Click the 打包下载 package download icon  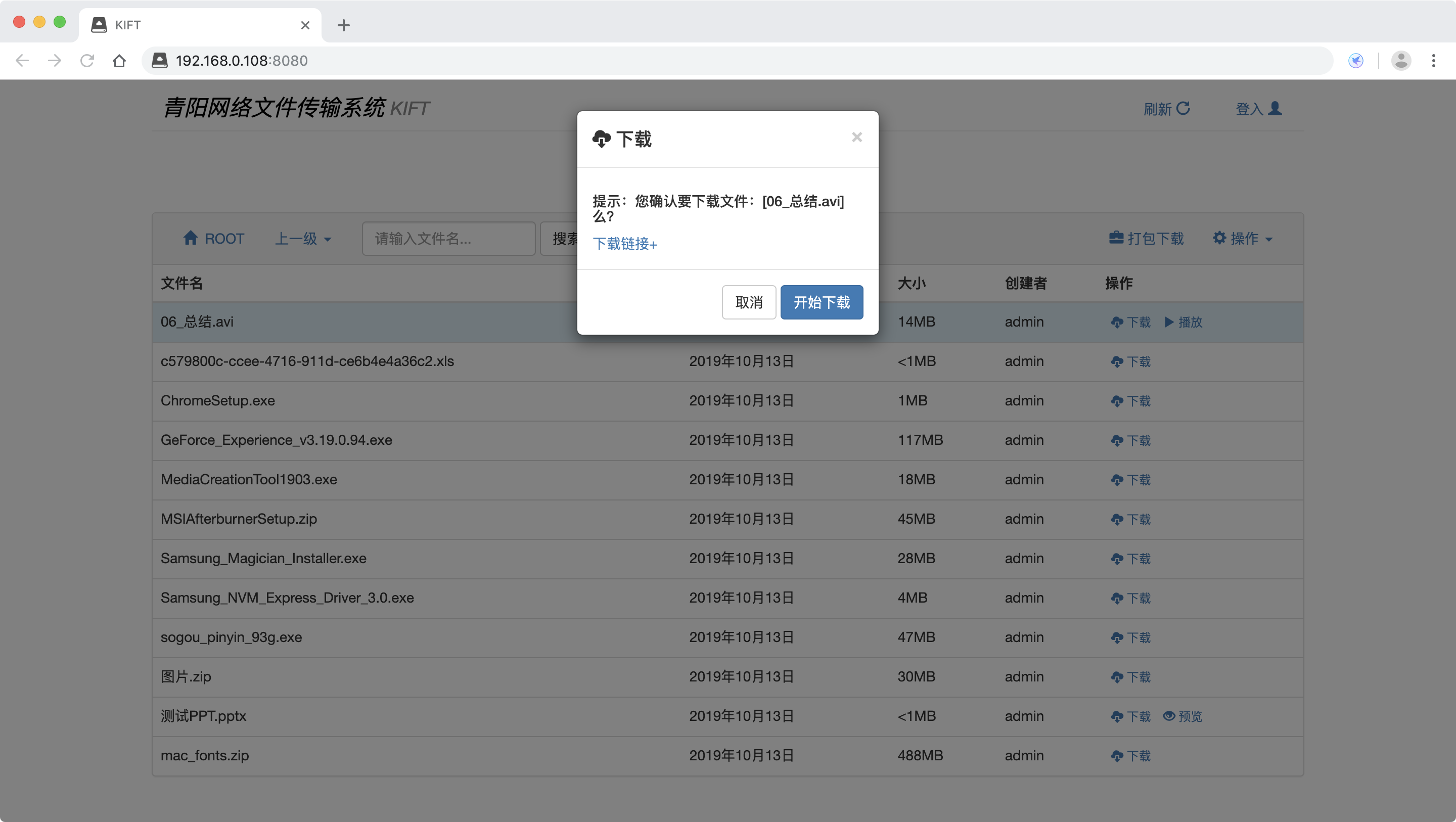1116,238
